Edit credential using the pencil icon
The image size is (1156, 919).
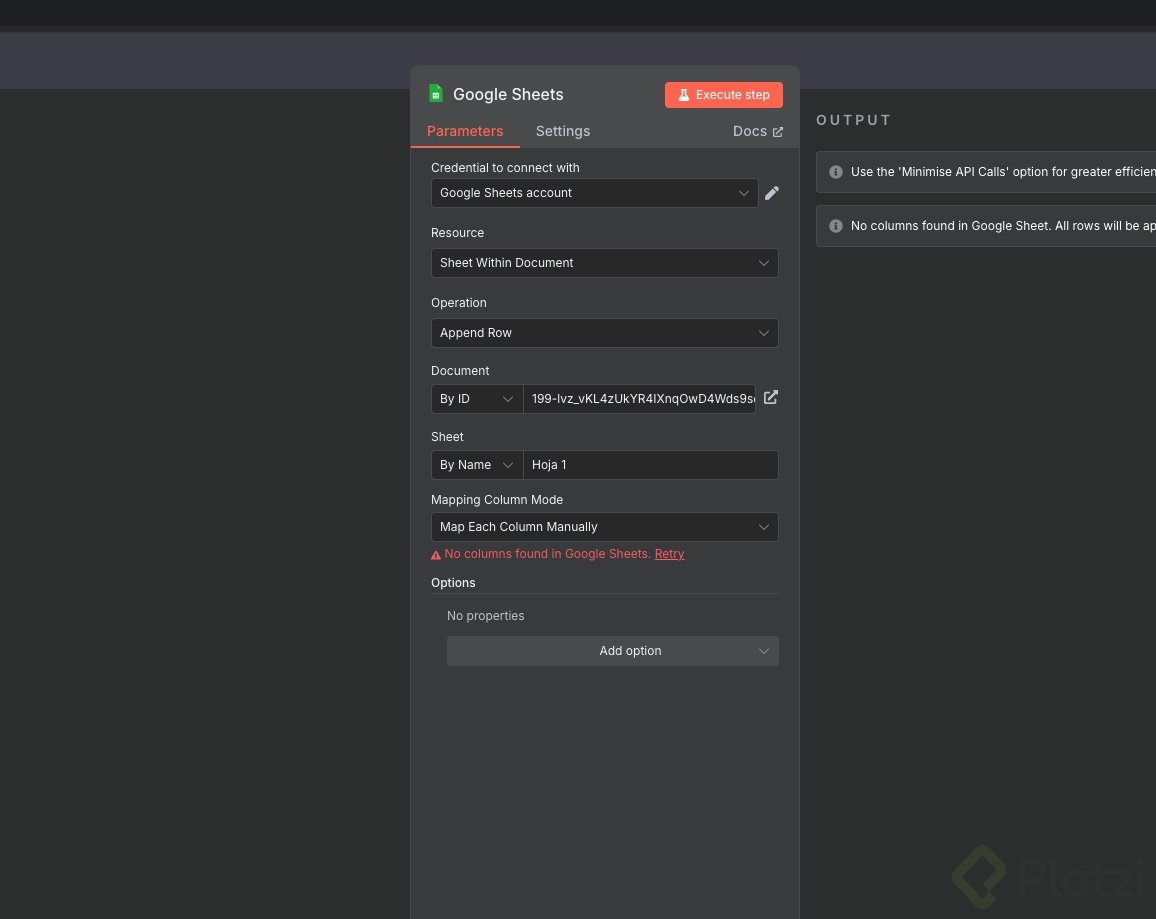coord(772,193)
